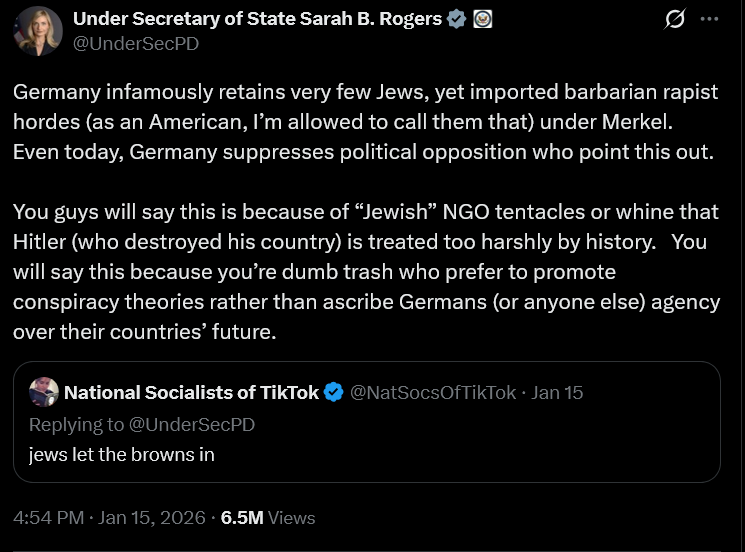Click the gray verified checkmark badge
Viewport: 745px width, 552px height.
(x=457, y=18)
